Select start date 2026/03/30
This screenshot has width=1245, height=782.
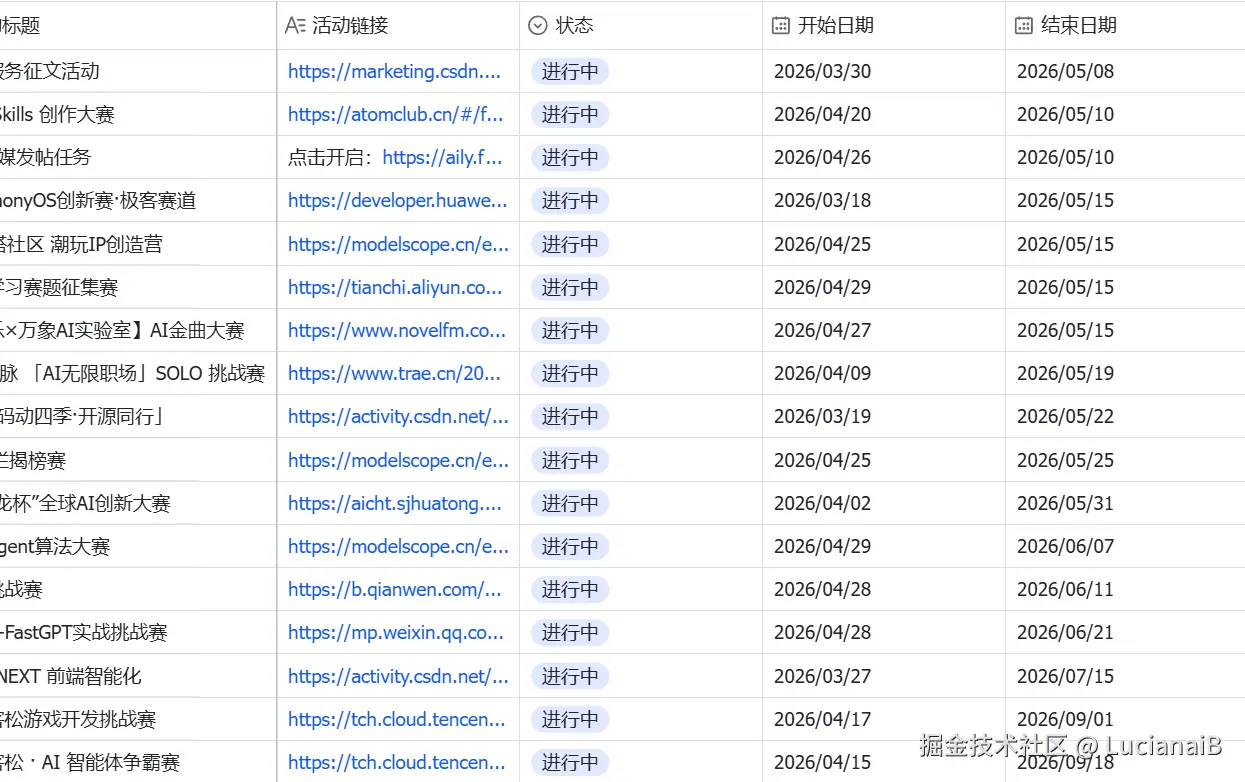tap(822, 71)
